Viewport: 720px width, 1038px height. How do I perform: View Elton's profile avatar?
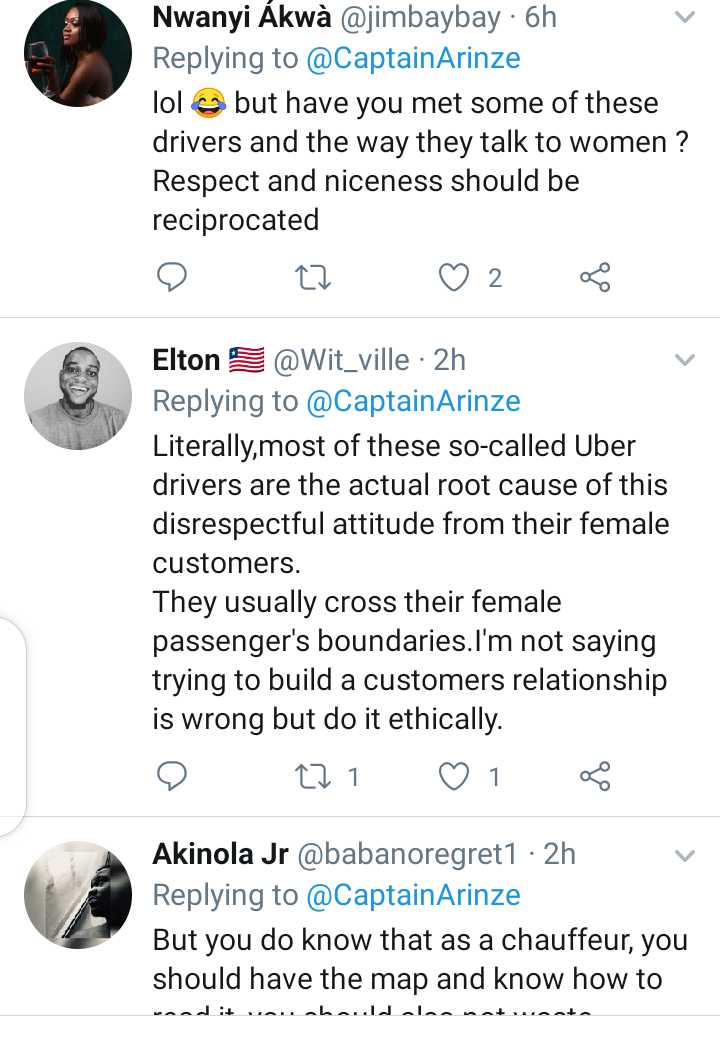pyautogui.click(x=78, y=396)
